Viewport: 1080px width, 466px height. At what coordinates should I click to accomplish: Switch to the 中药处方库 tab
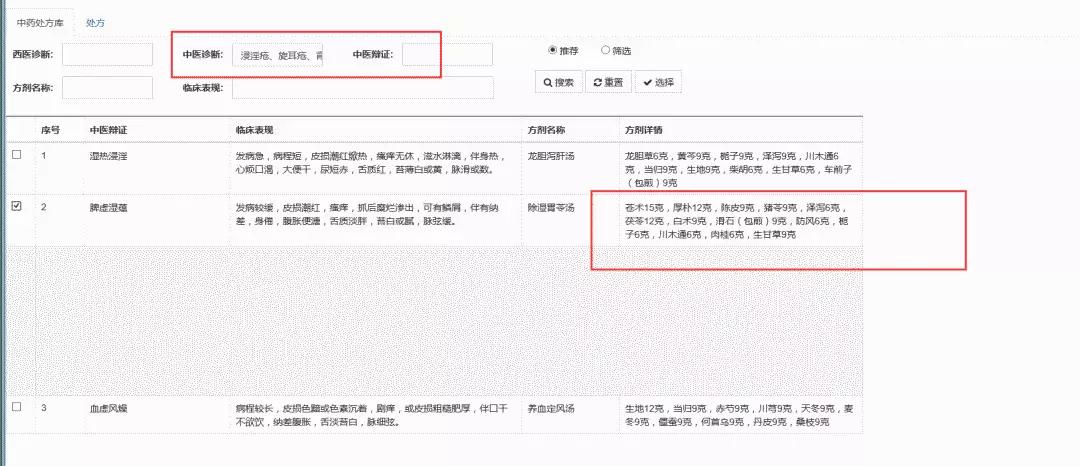click(39, 22)
